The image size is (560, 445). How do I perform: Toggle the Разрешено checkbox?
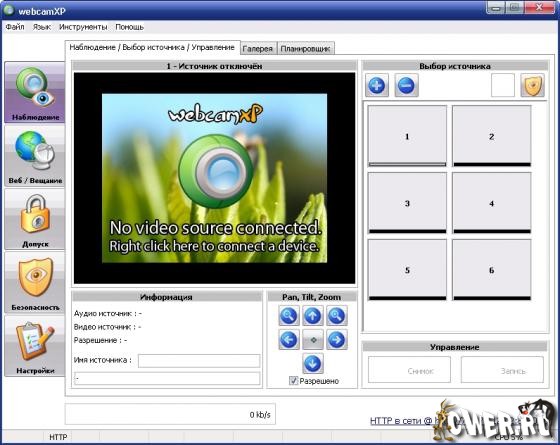pyautogui.click(x=293, y=381)
